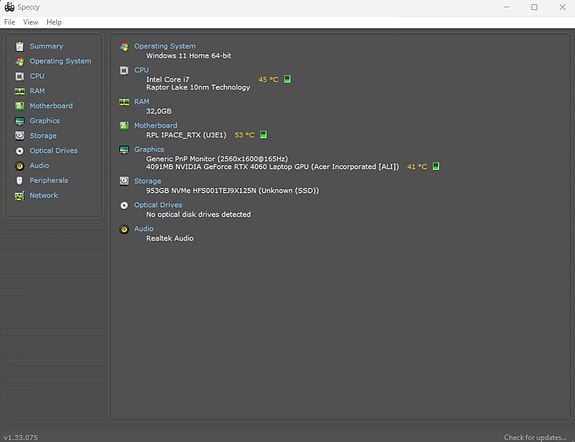
Task: Click the Audio speaker icon in summary pane
Action: 124,229
